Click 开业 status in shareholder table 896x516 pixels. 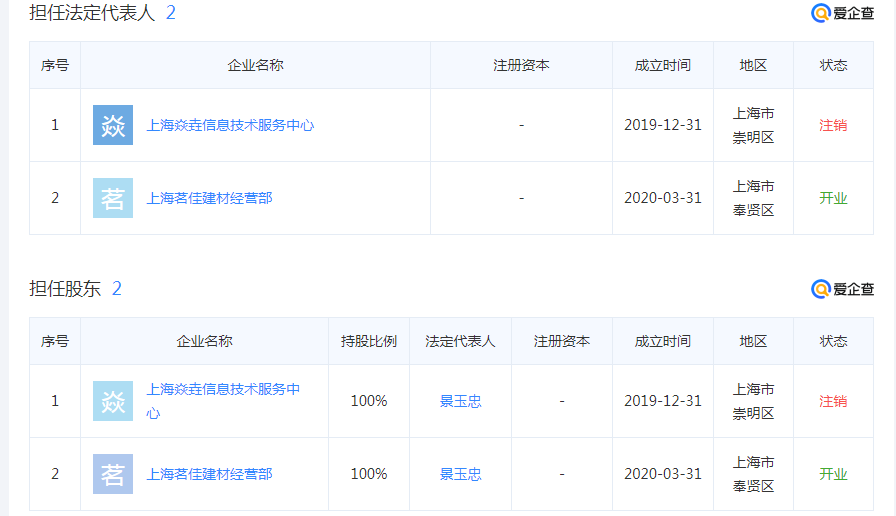point(833,474)
